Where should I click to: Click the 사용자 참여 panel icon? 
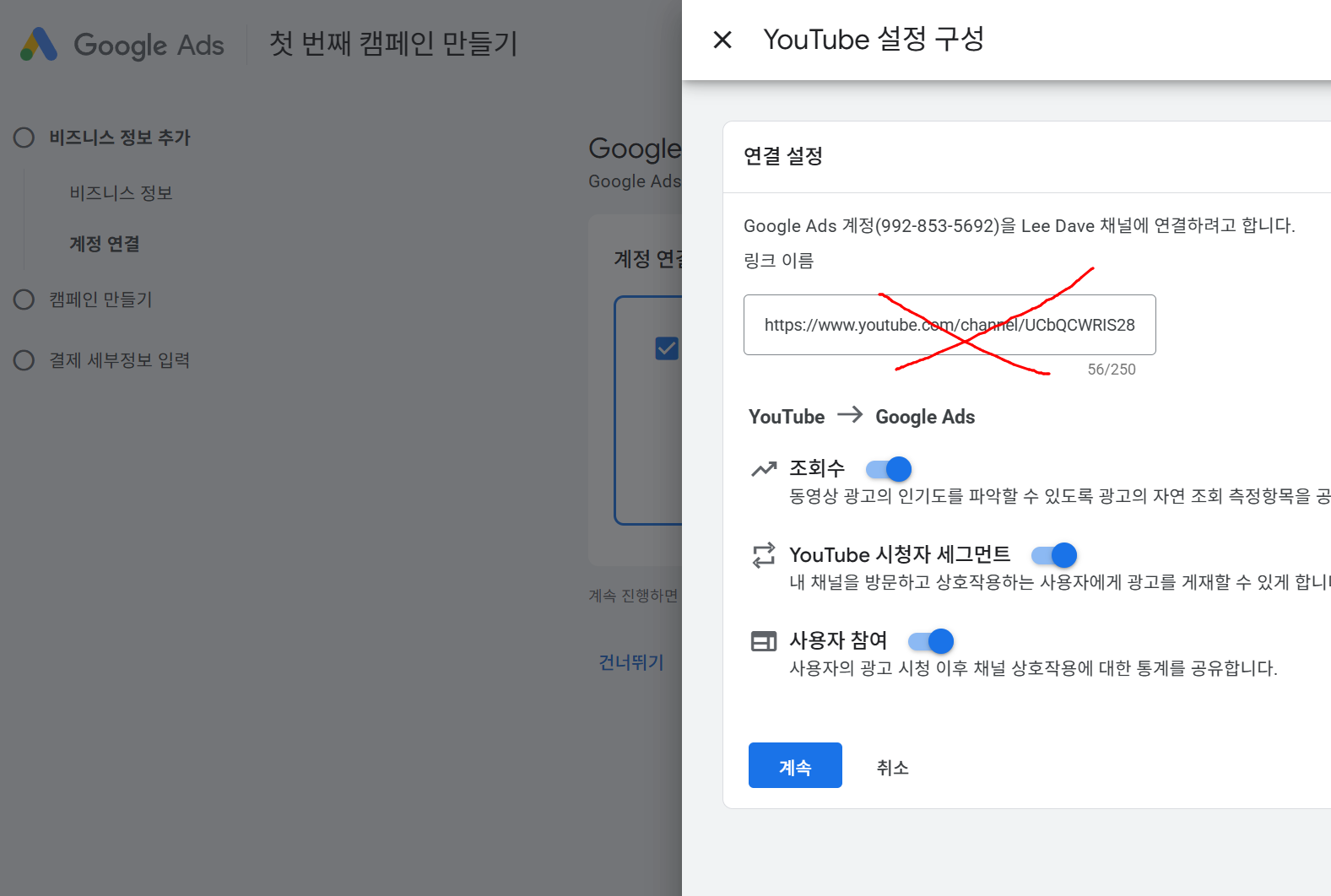[x=764, y=641]
